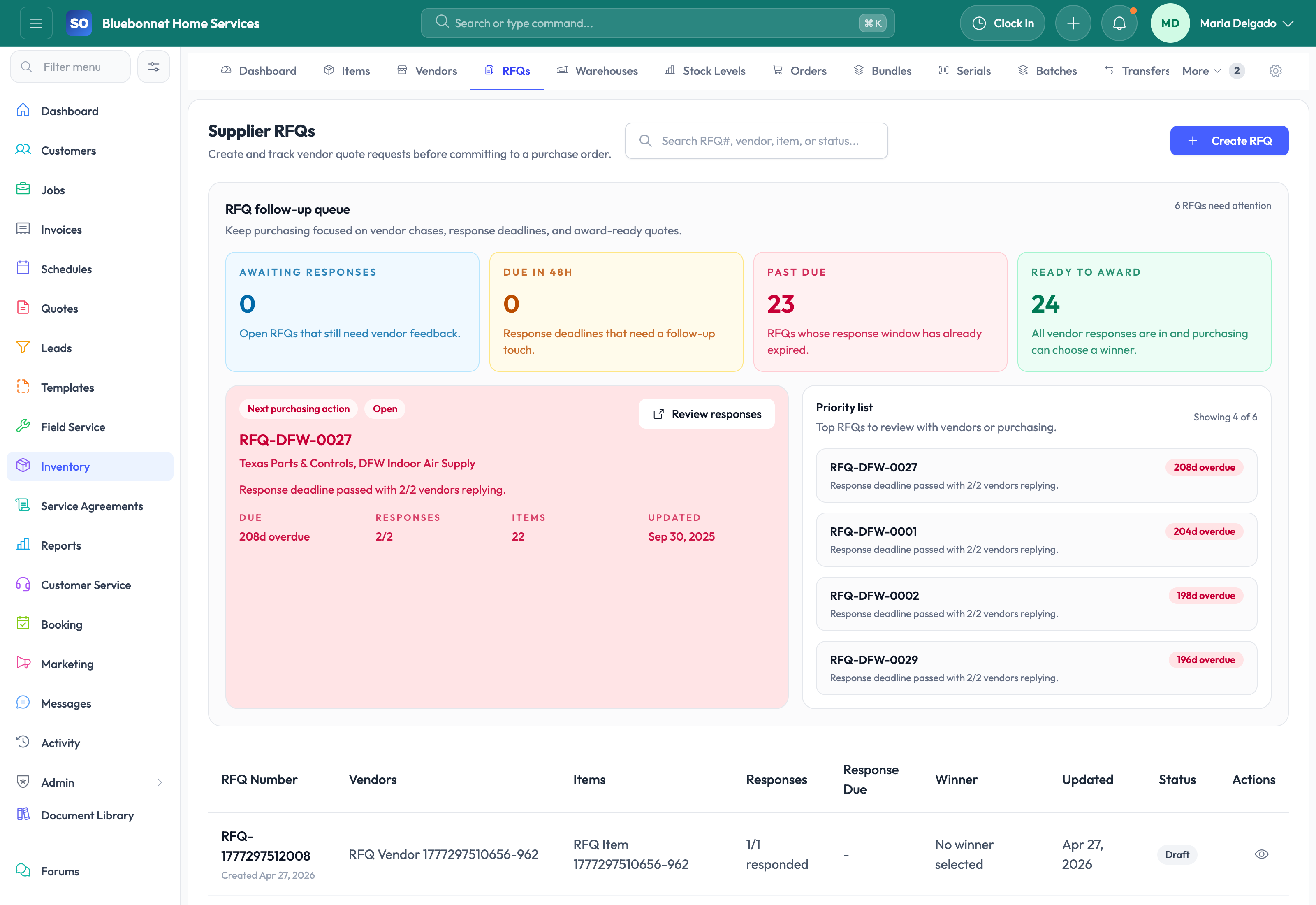Click the Activity history icon

23,742
